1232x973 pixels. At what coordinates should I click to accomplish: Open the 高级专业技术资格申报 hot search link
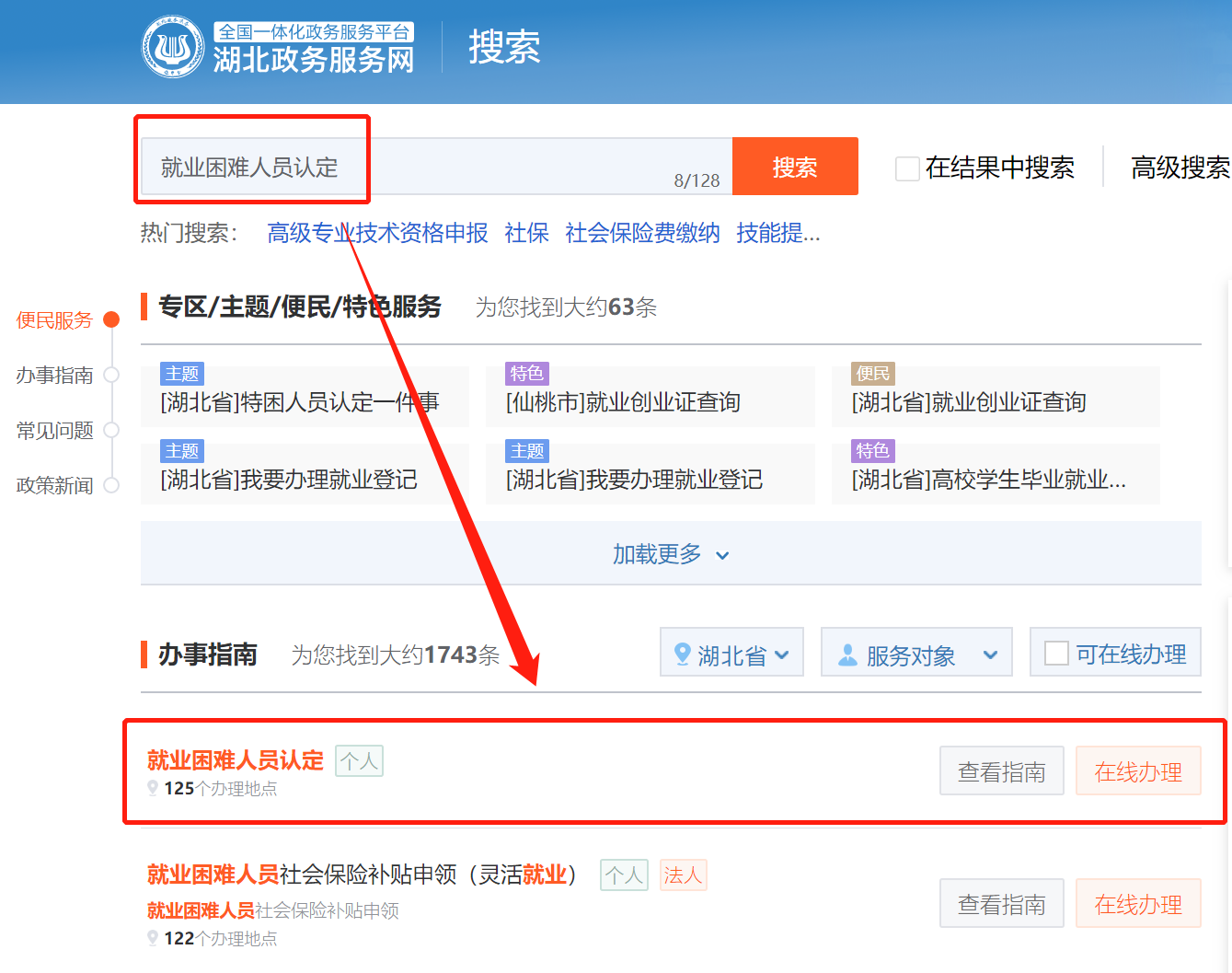[377, 233]
